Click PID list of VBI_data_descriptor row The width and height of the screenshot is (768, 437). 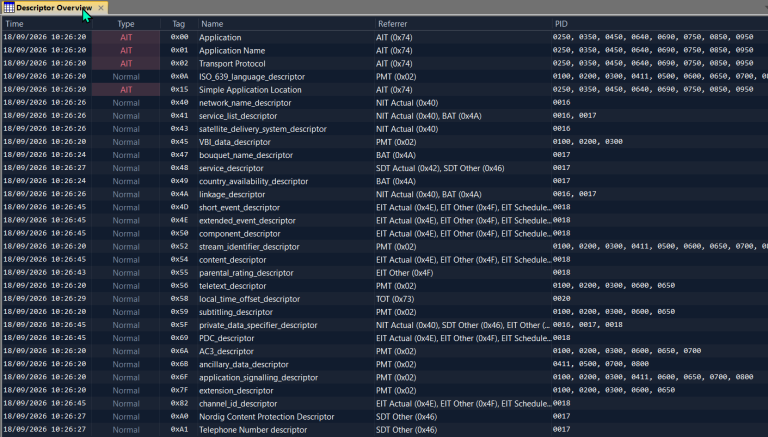coord(588,142)
